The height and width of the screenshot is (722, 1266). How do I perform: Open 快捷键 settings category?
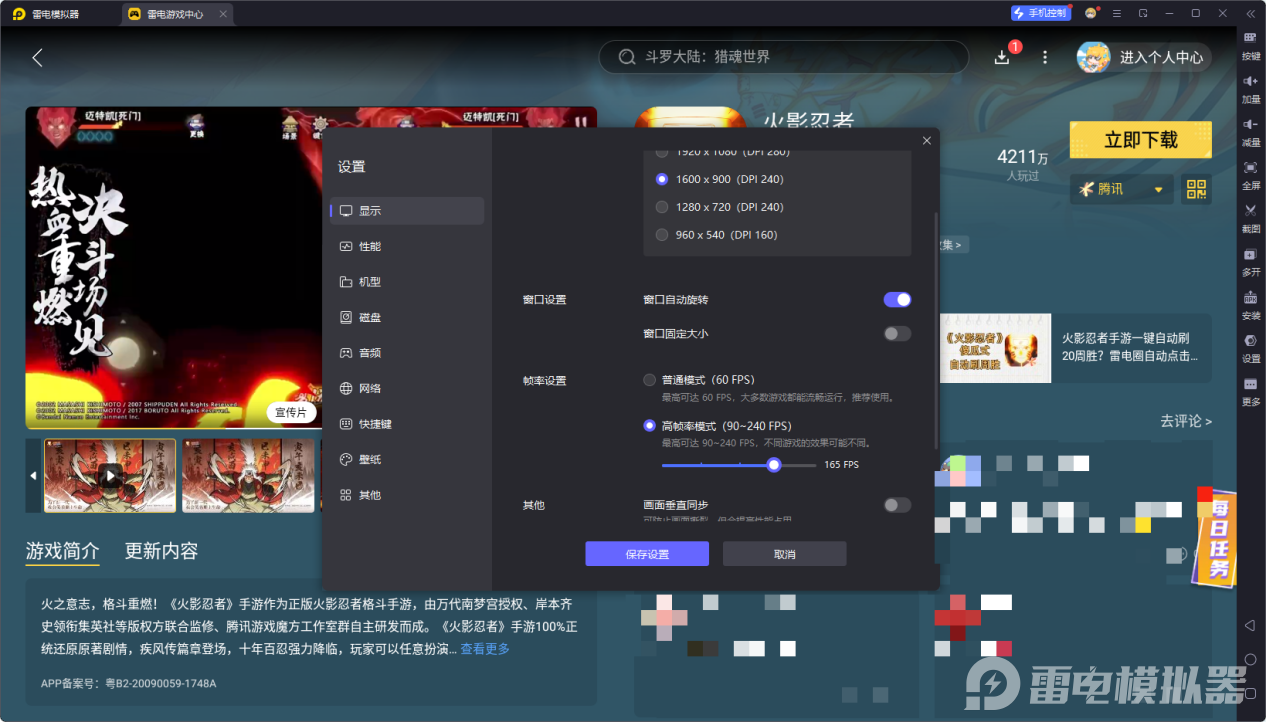[407, 424]
